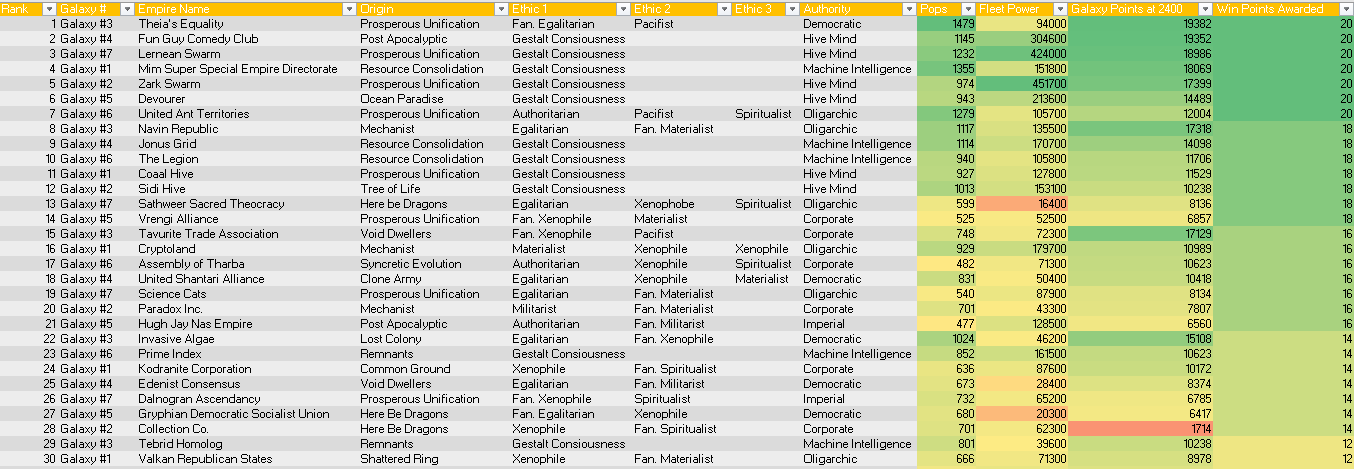Select the Clone Army origin cell
This screenshot has width=1354, height=469.
(x=433, y=279)
